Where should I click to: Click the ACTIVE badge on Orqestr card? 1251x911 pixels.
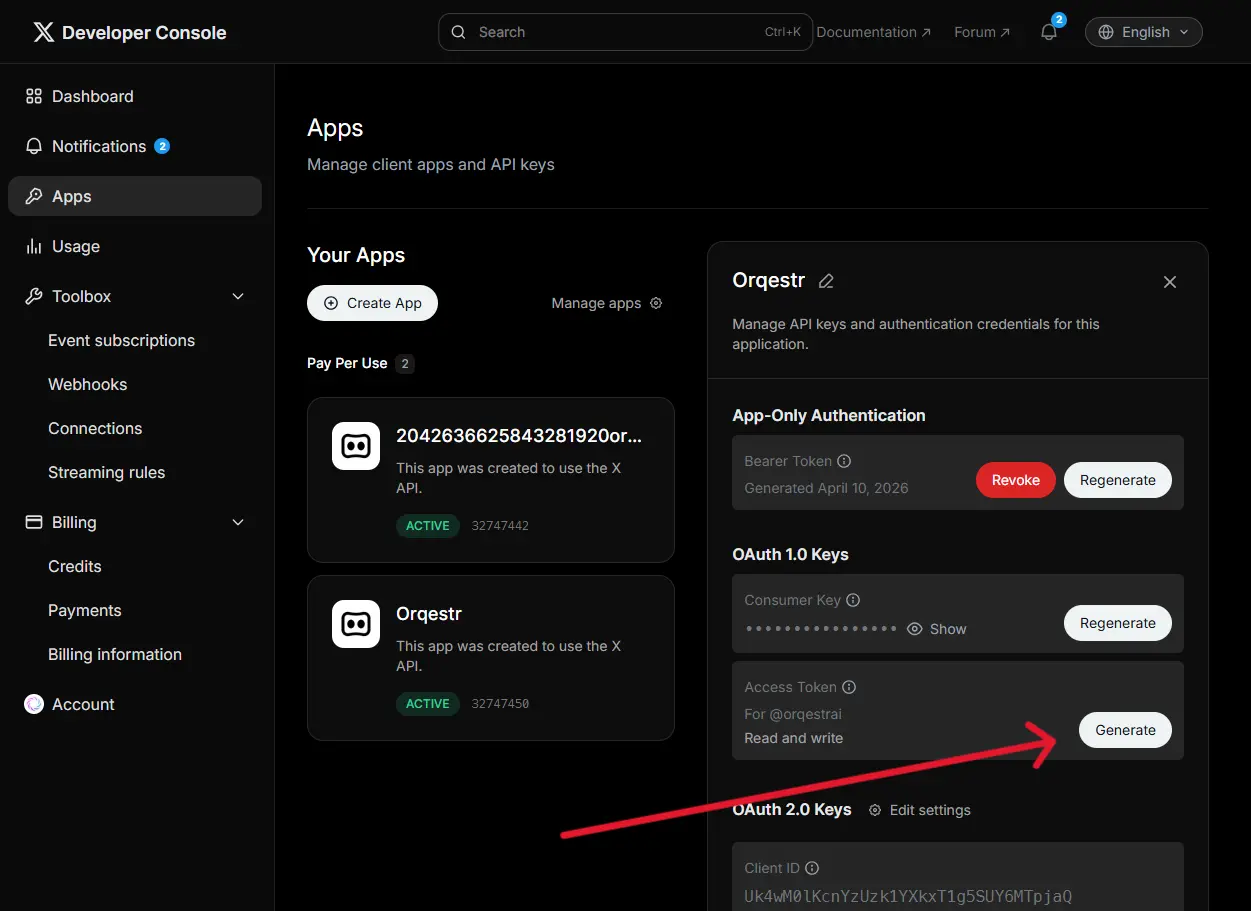coord(428,703)
